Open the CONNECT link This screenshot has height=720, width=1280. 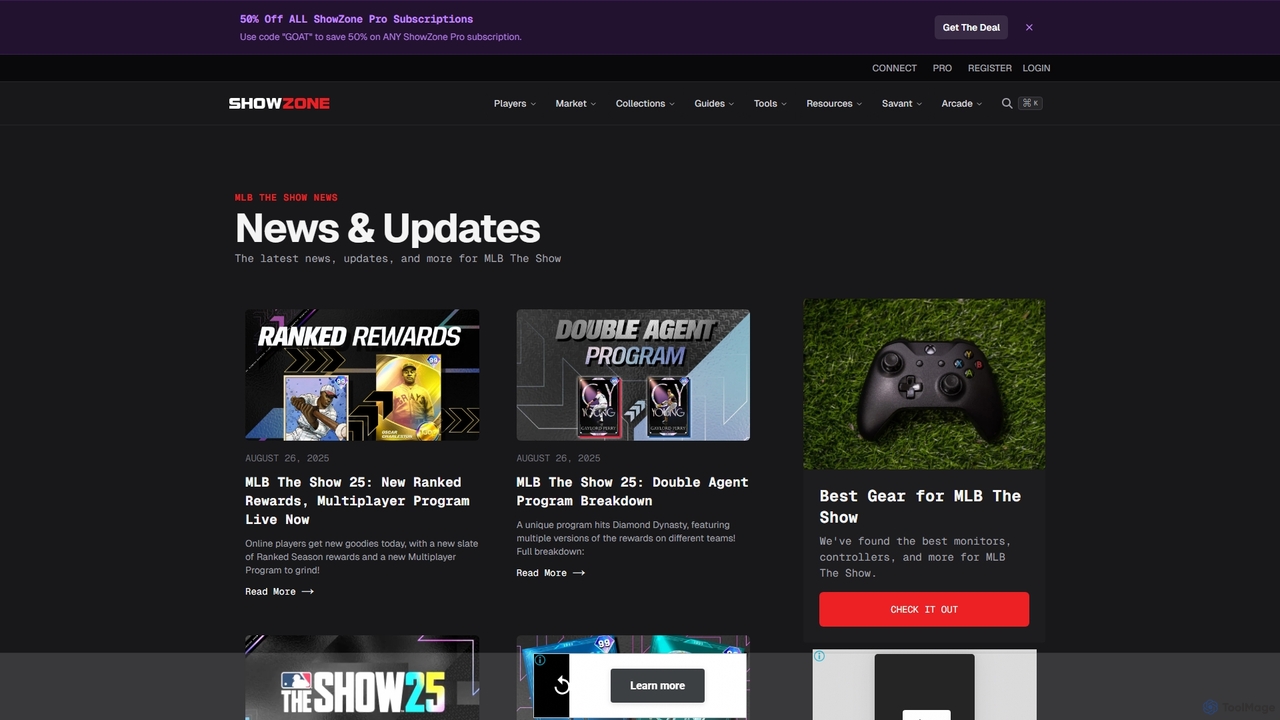[x=894, y=68]
